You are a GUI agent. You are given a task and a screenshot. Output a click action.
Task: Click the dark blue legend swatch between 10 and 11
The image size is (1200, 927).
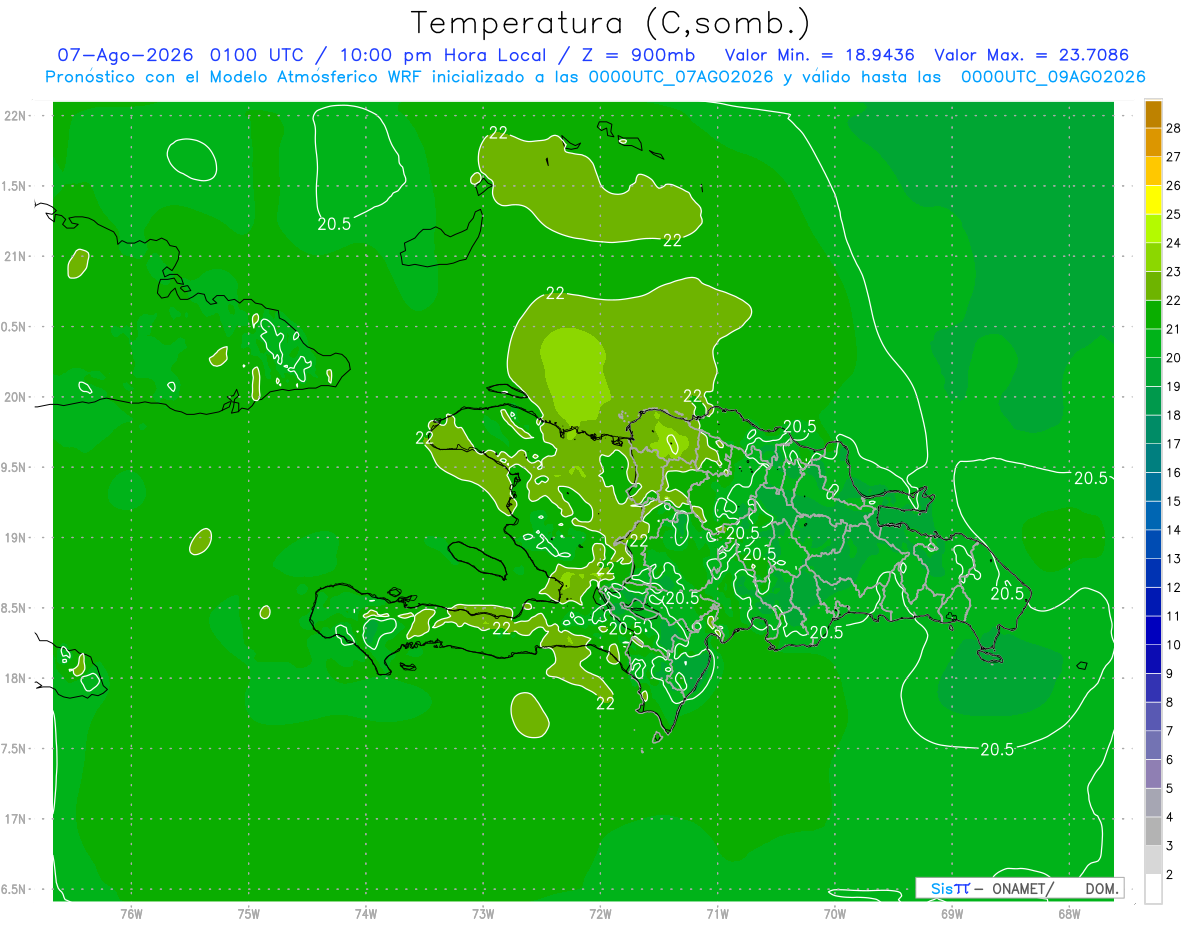coord(1153,630)
